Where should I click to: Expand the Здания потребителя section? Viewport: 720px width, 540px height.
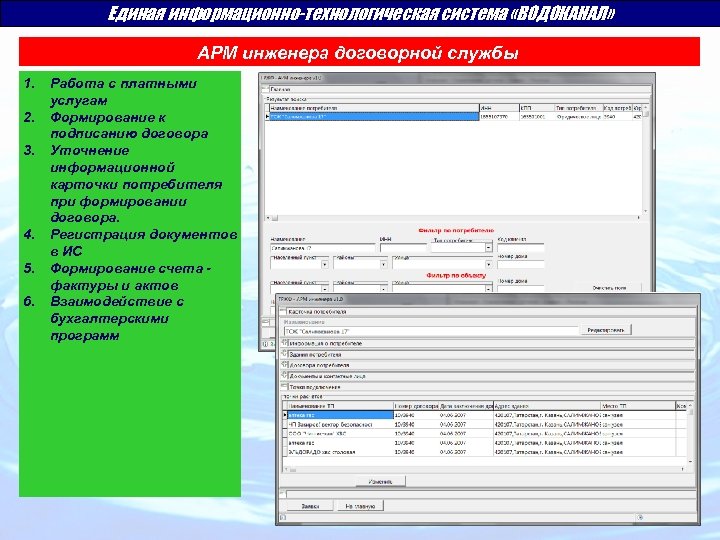click(x=284, y=354)
